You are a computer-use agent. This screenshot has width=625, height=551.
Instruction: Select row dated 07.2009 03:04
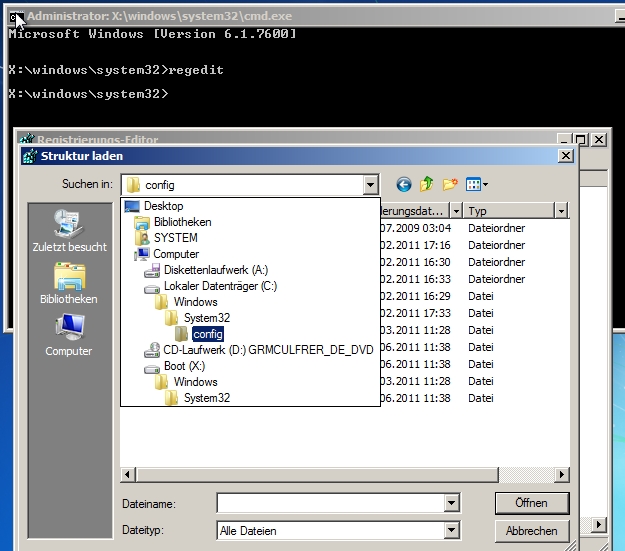(474, 228)
